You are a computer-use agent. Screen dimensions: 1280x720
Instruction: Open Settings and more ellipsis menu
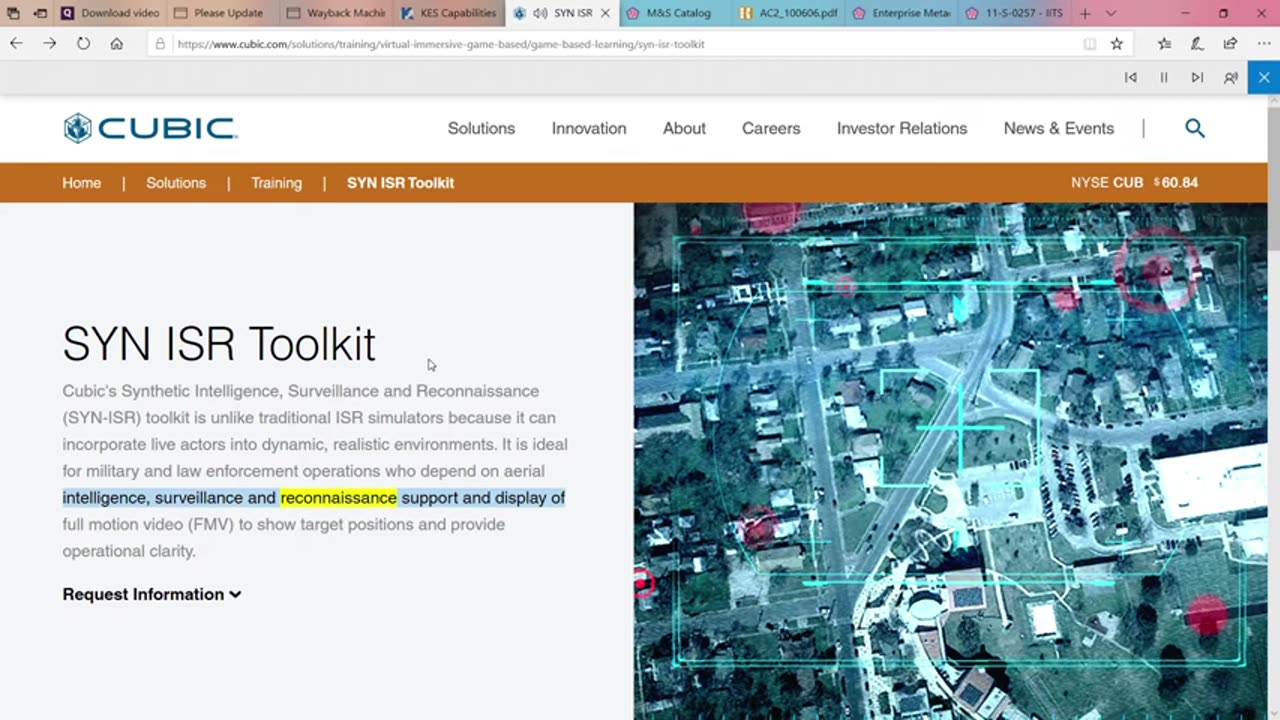point(1262,44)
